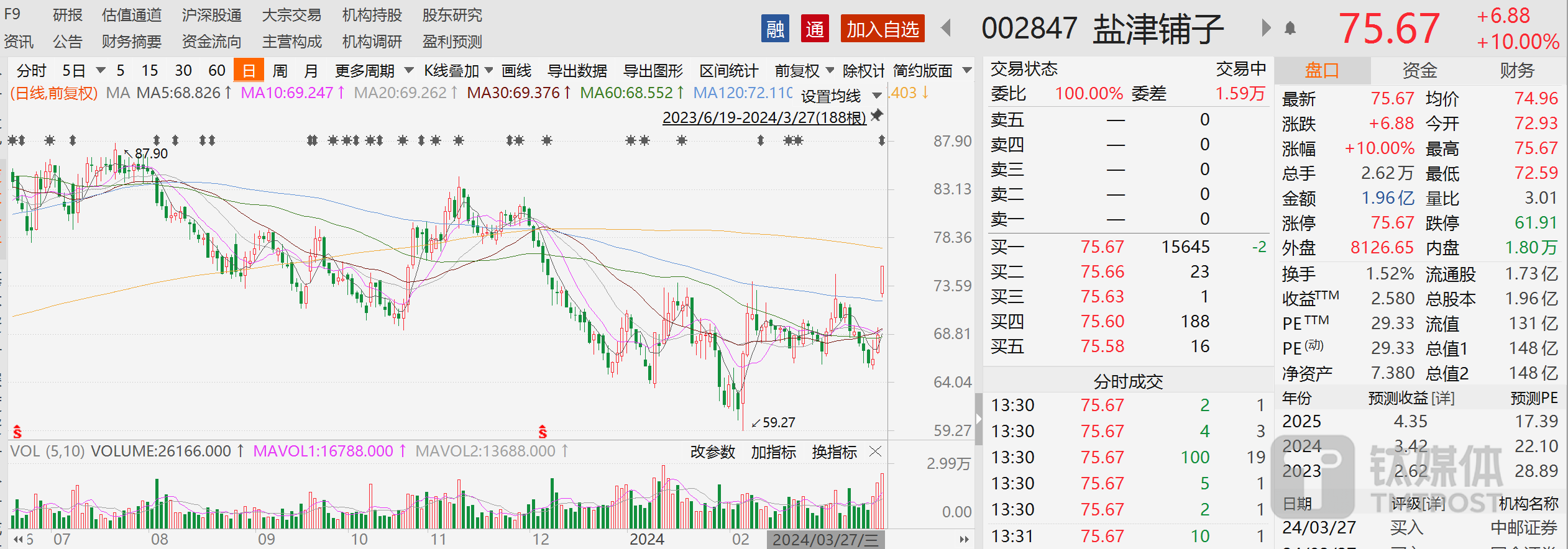Select the 月 monthly K-line period

[x=311, y=71]
